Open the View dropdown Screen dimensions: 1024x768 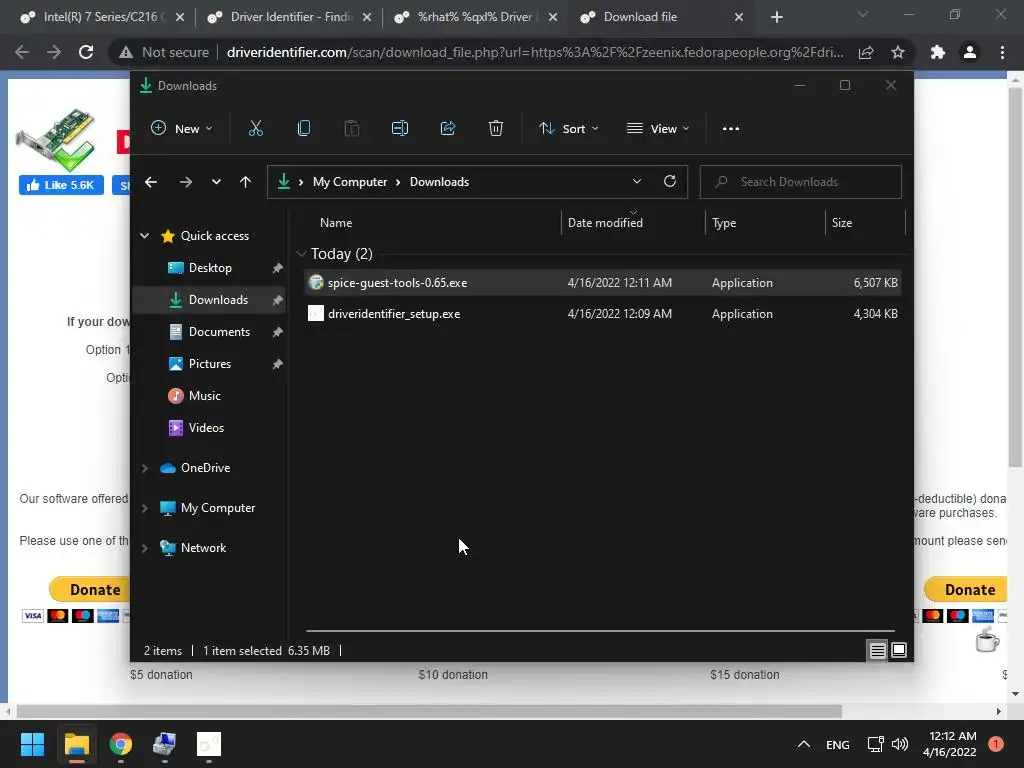point(658,129)
